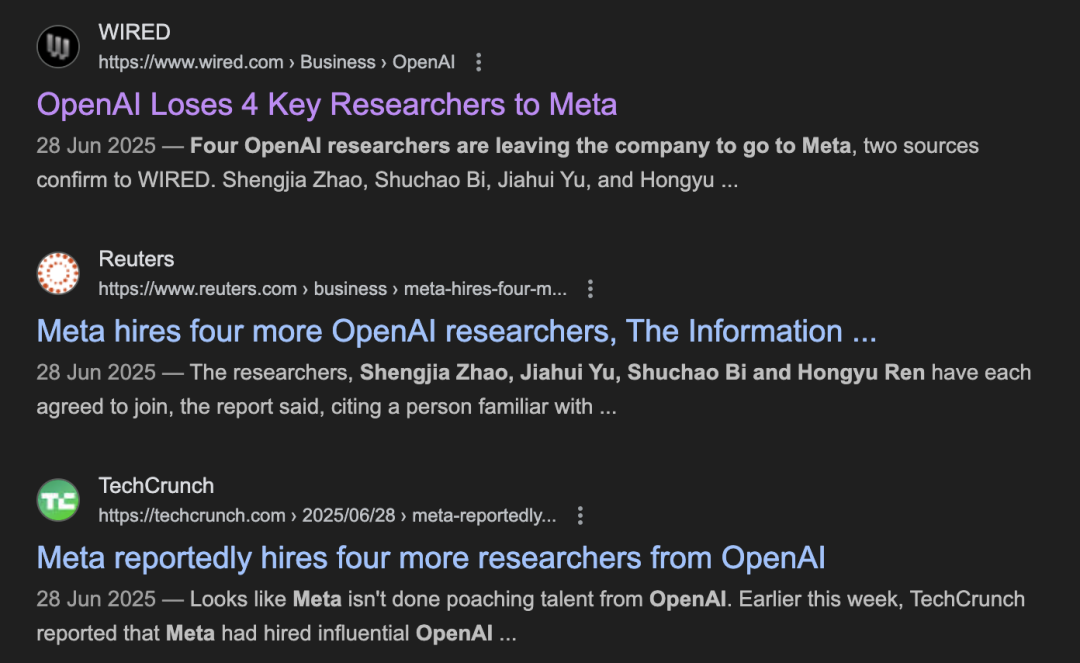1080x663 pixels.
Task: Click the green TechCrunch logo icon
Action: click(x=58, y=500)
